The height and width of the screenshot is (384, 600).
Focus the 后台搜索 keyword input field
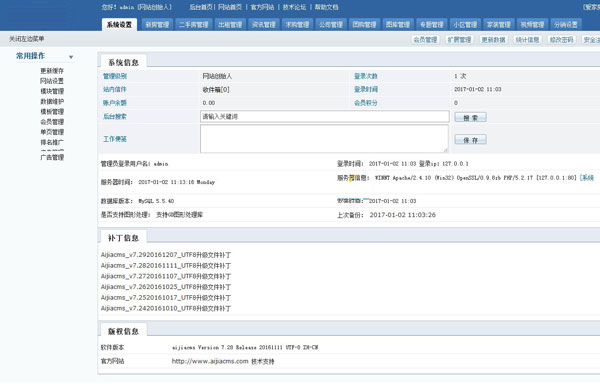pos(324,117)
